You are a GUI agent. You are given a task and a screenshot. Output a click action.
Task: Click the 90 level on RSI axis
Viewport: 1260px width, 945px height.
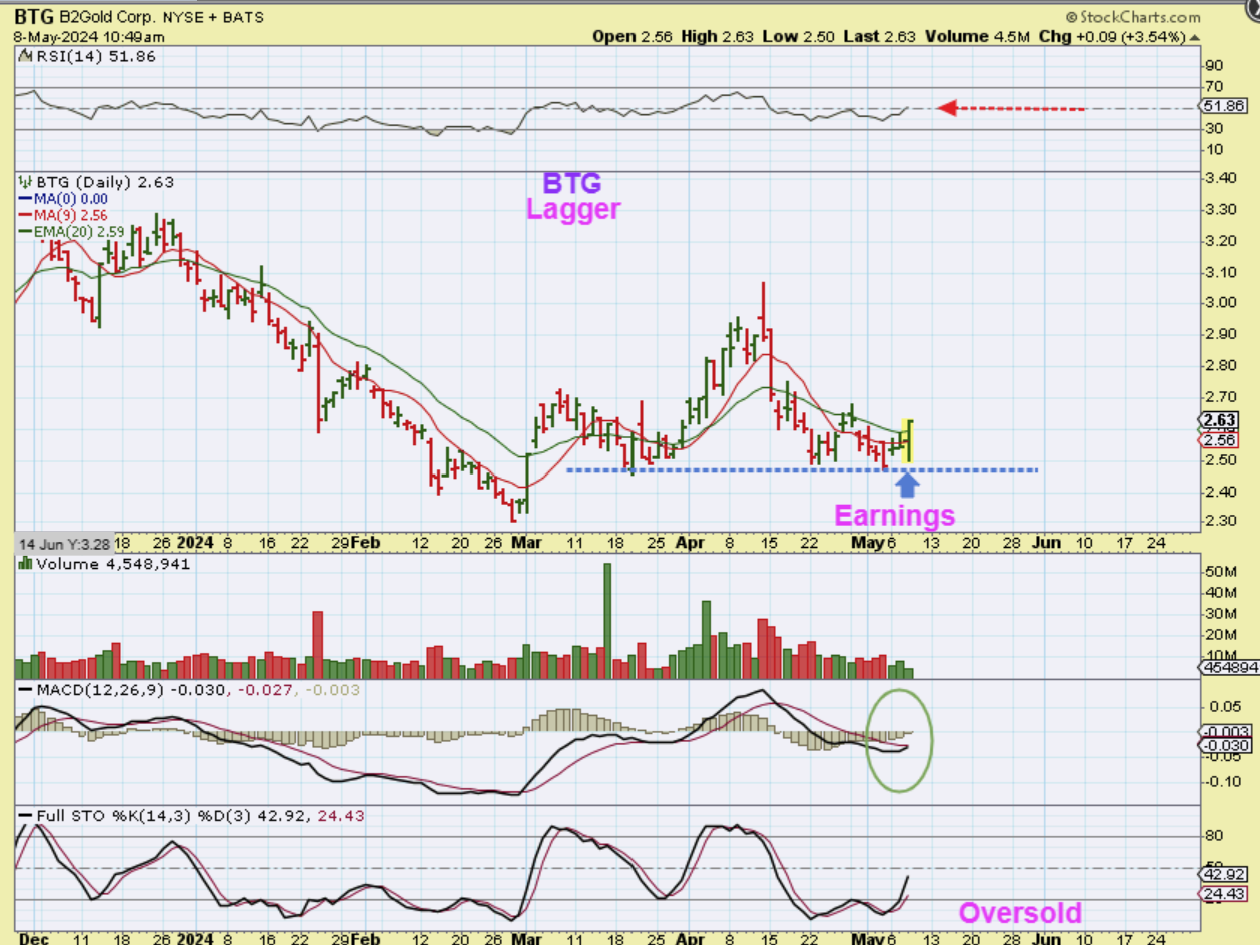pyautogui.click(x=1215, y=64)
